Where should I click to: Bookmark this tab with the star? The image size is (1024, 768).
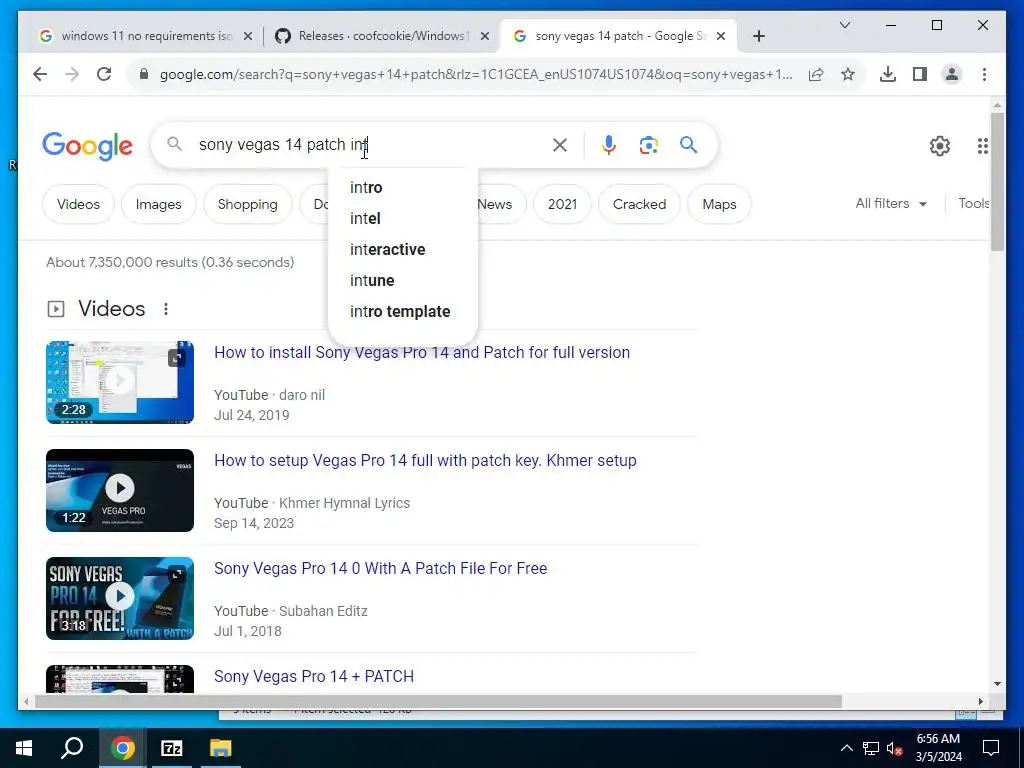click(x=848, y=74)
